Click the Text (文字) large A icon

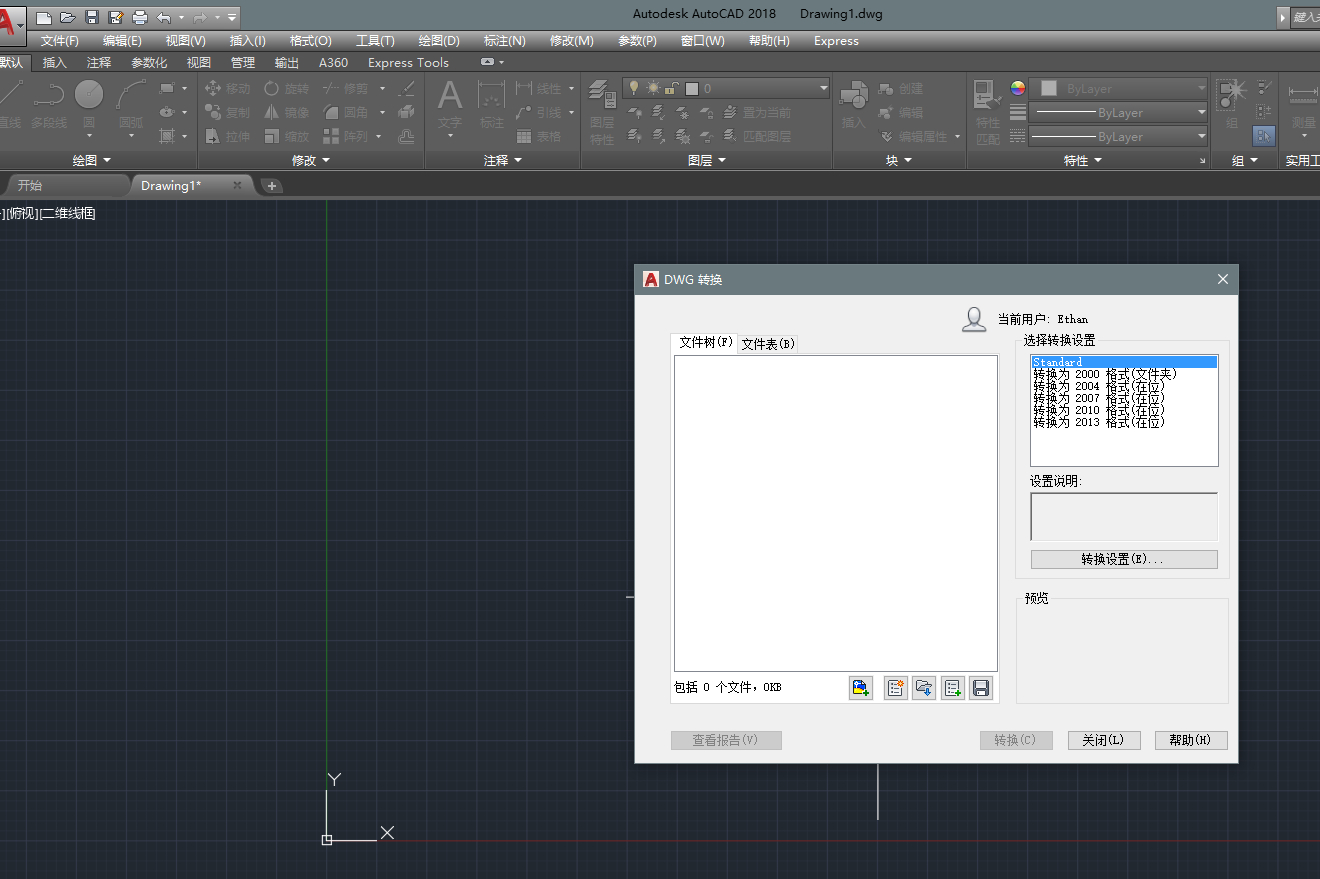450,96
